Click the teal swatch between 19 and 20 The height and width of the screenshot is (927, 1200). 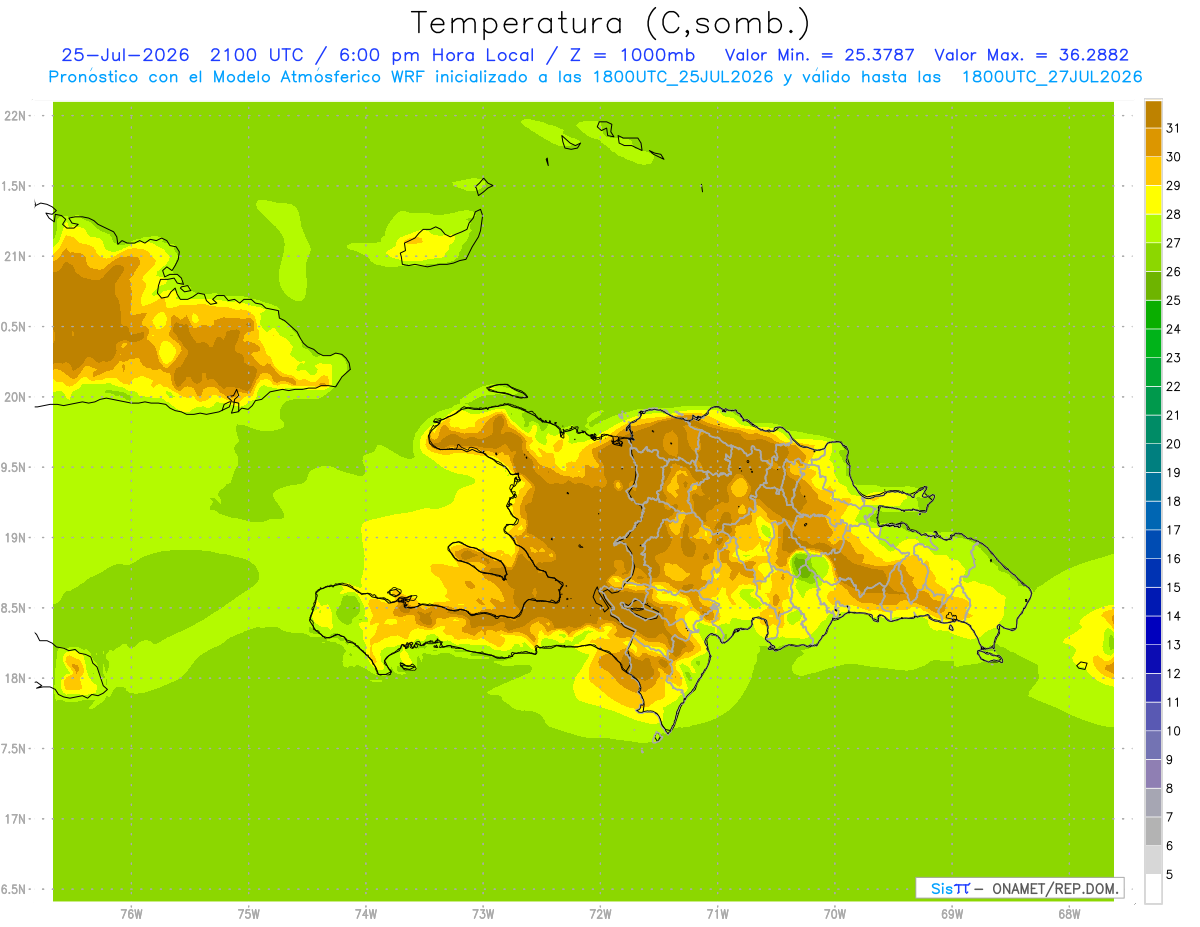[1153, 458]
